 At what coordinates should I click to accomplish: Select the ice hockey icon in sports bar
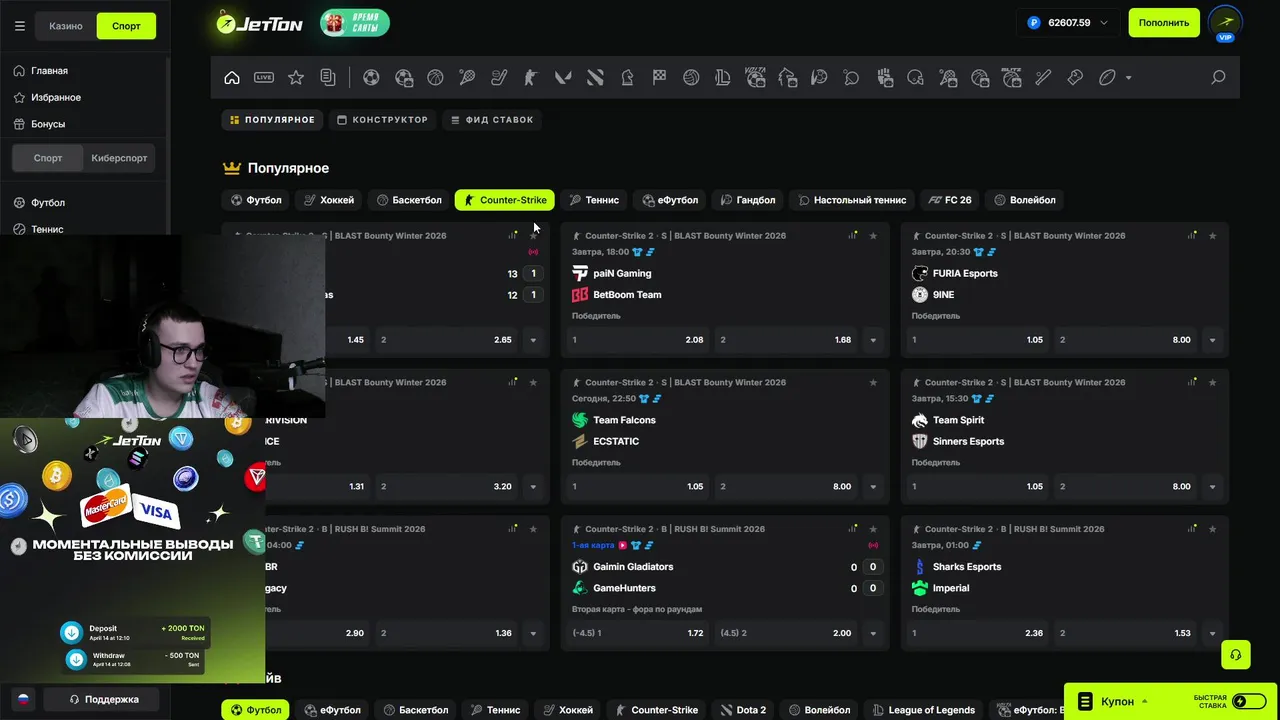499,77
